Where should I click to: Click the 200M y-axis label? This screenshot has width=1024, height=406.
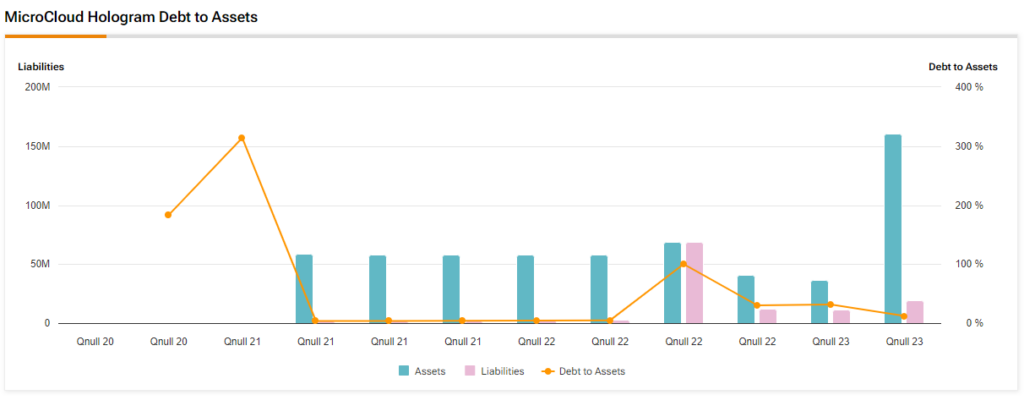[38, 87]
